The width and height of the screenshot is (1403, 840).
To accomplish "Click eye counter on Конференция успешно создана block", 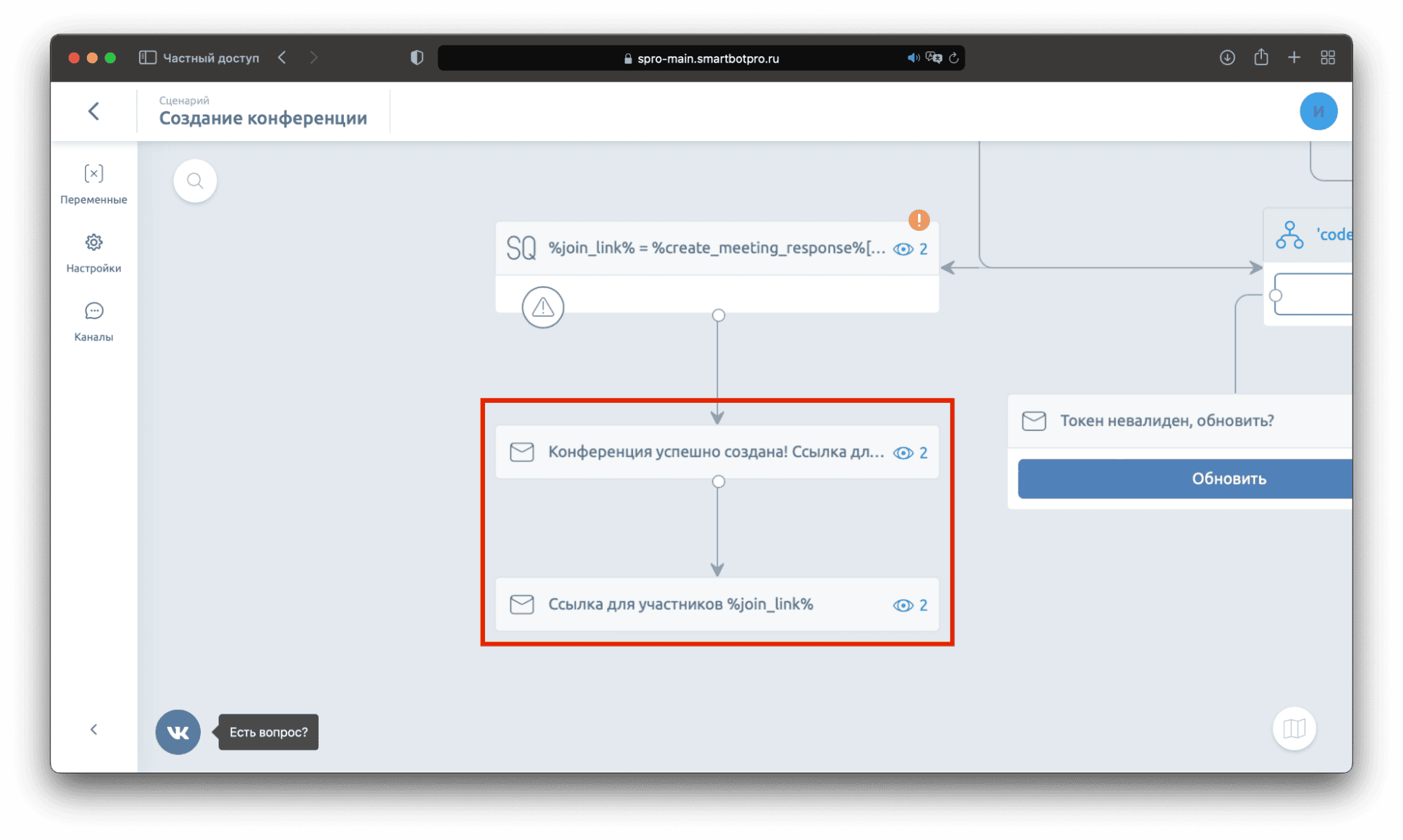I will click(910, 453).
